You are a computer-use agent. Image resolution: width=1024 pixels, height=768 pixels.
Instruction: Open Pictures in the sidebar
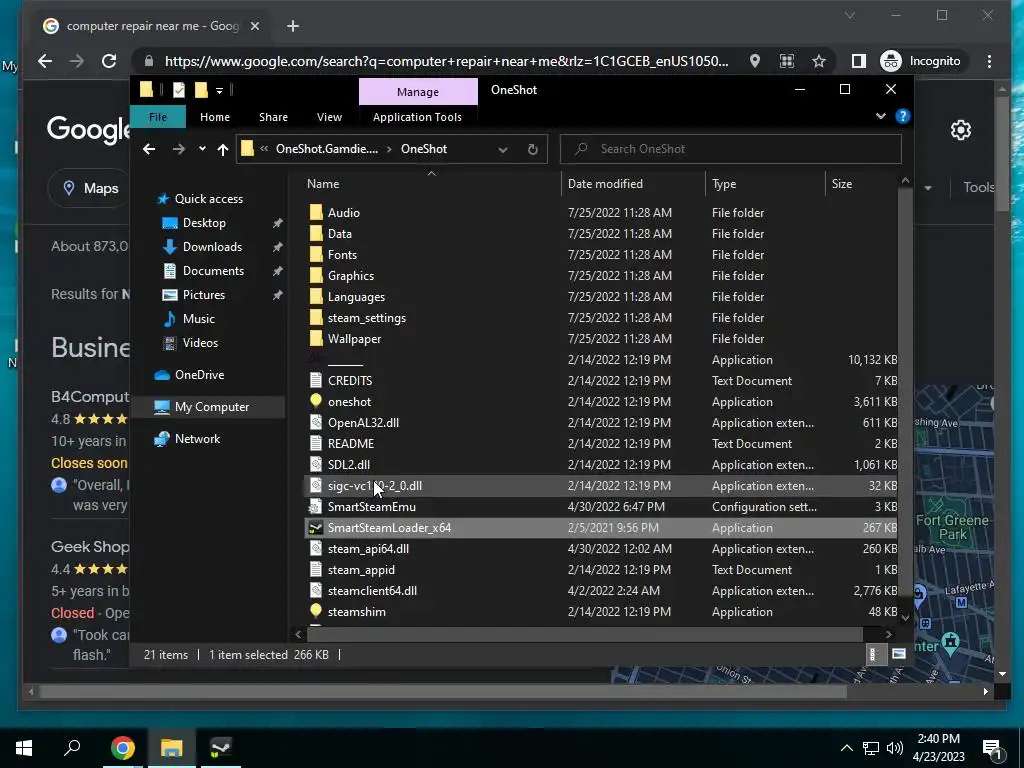point(204,295)
